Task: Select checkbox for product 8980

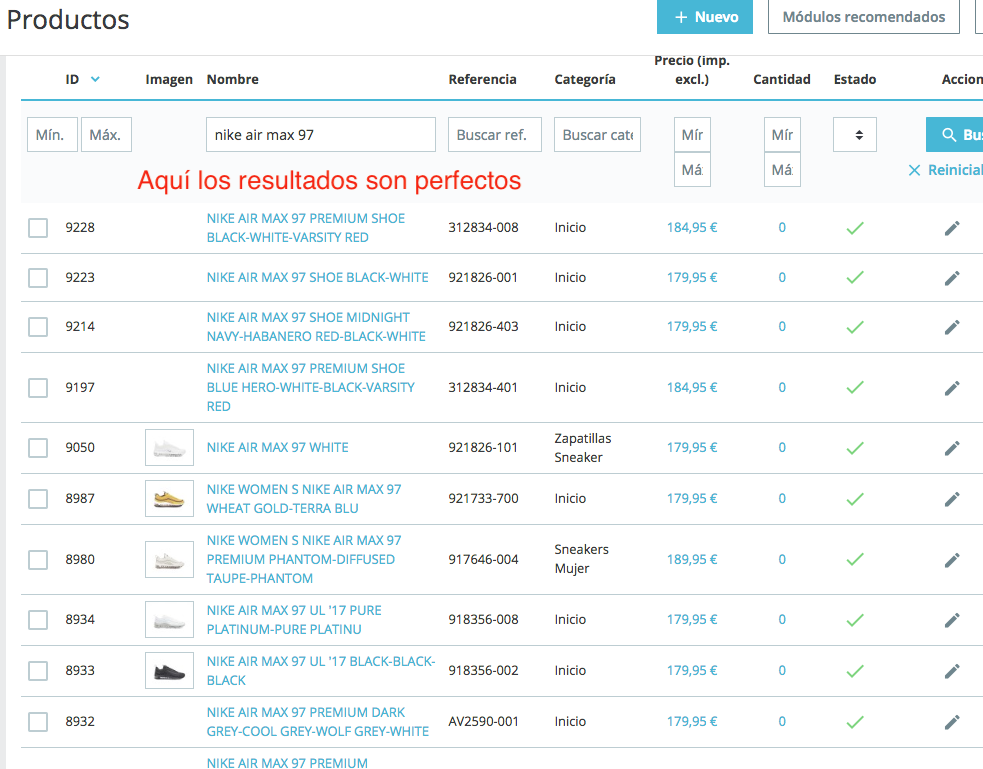Action: [38, 560]
